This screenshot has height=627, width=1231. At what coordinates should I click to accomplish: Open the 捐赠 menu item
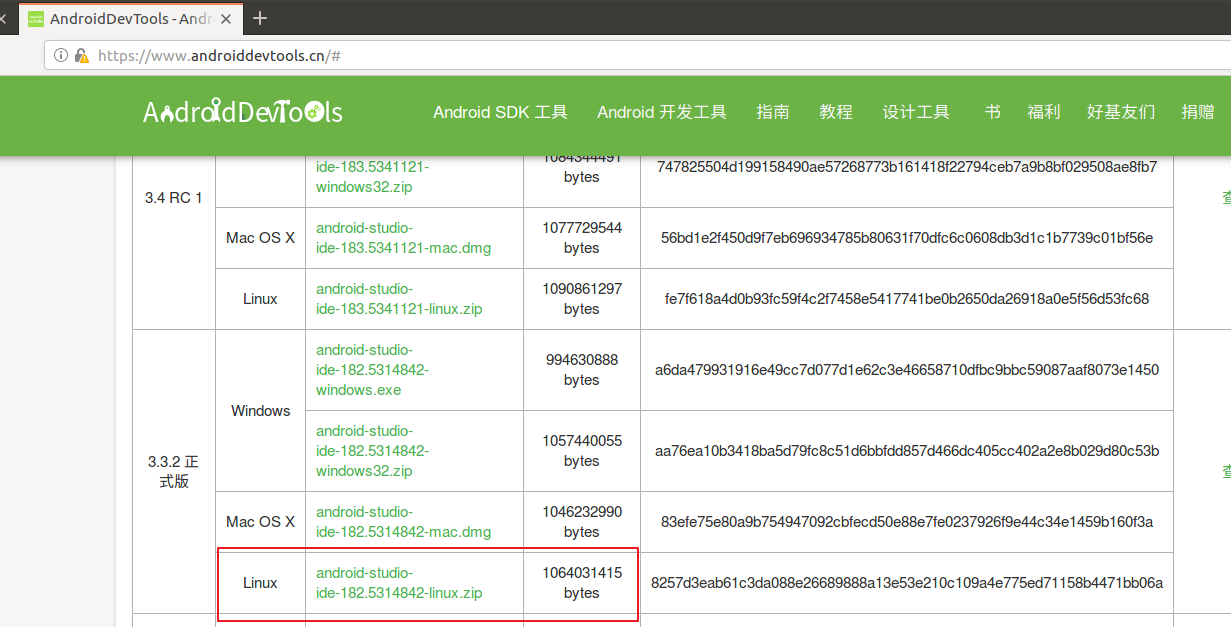(1198, 112)
